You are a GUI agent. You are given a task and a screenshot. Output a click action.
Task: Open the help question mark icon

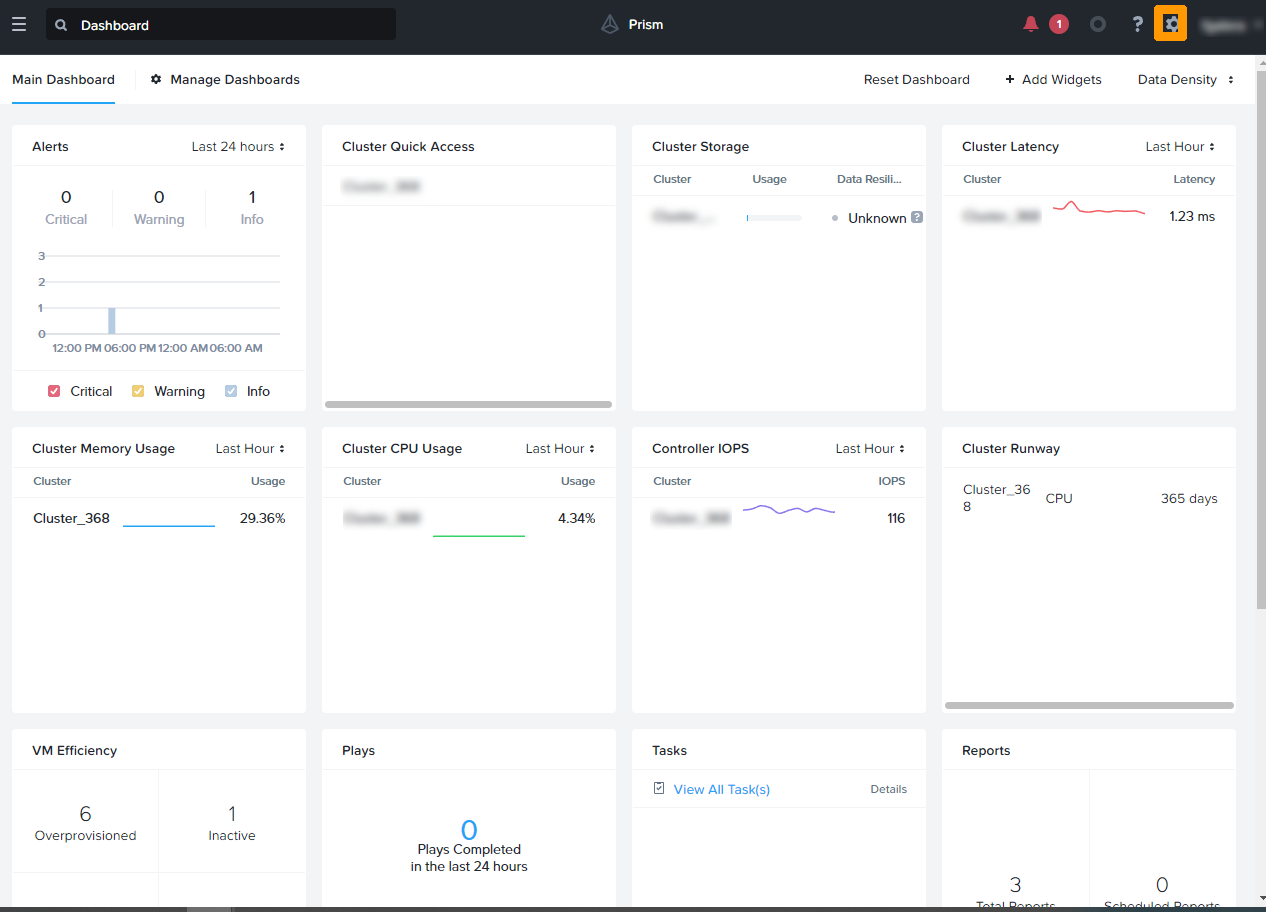1137,24
